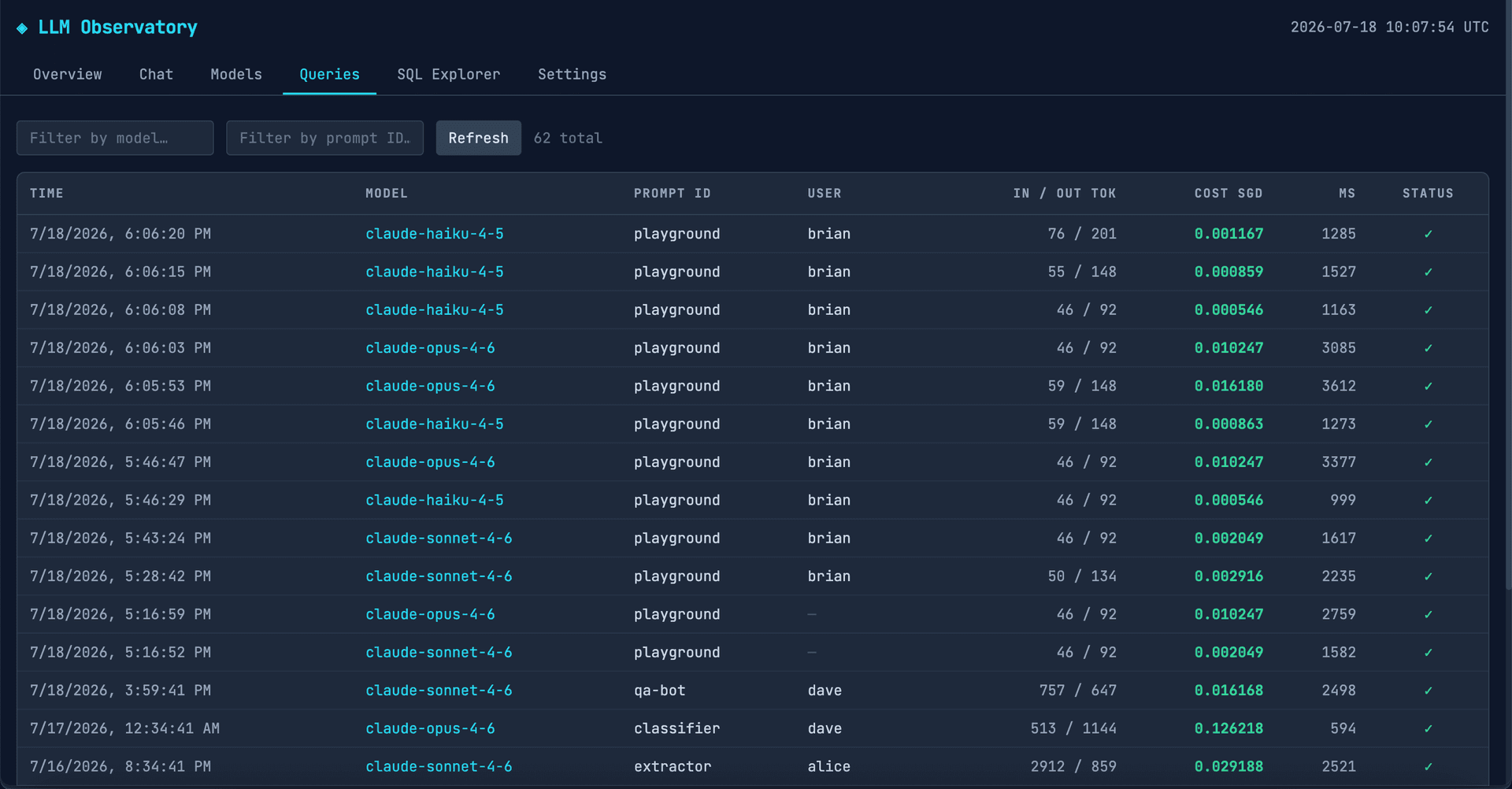Click the STATUS column header
The image size is (1512, 789).
tap(1428, 194)
